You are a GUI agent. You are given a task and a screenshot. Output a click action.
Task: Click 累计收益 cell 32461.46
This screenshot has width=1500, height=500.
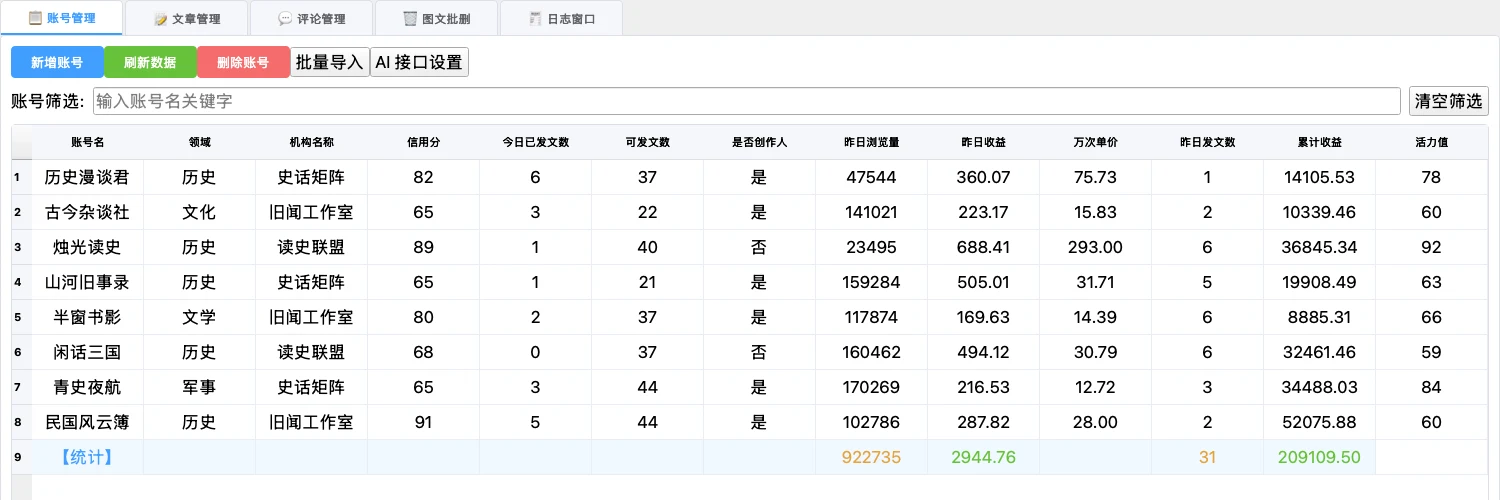[x=1319, y=352]
